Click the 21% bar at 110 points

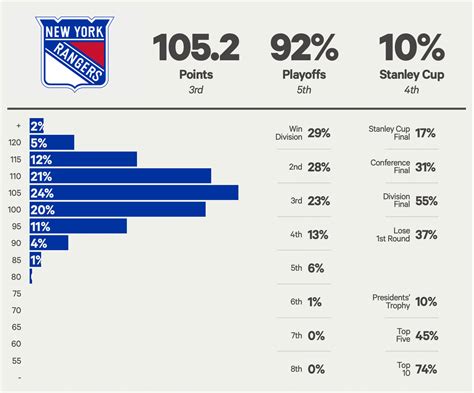120,176
